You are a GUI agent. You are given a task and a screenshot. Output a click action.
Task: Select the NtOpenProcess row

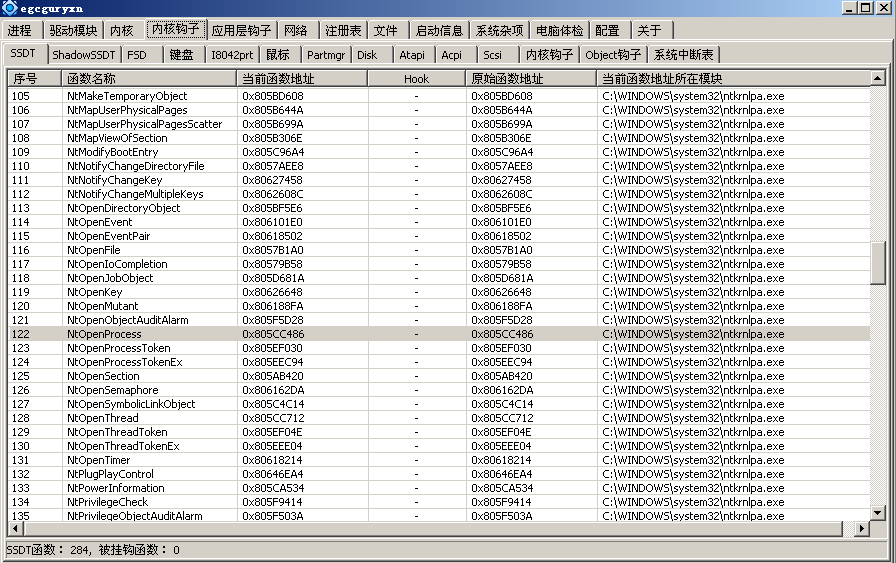coord(104,334)
